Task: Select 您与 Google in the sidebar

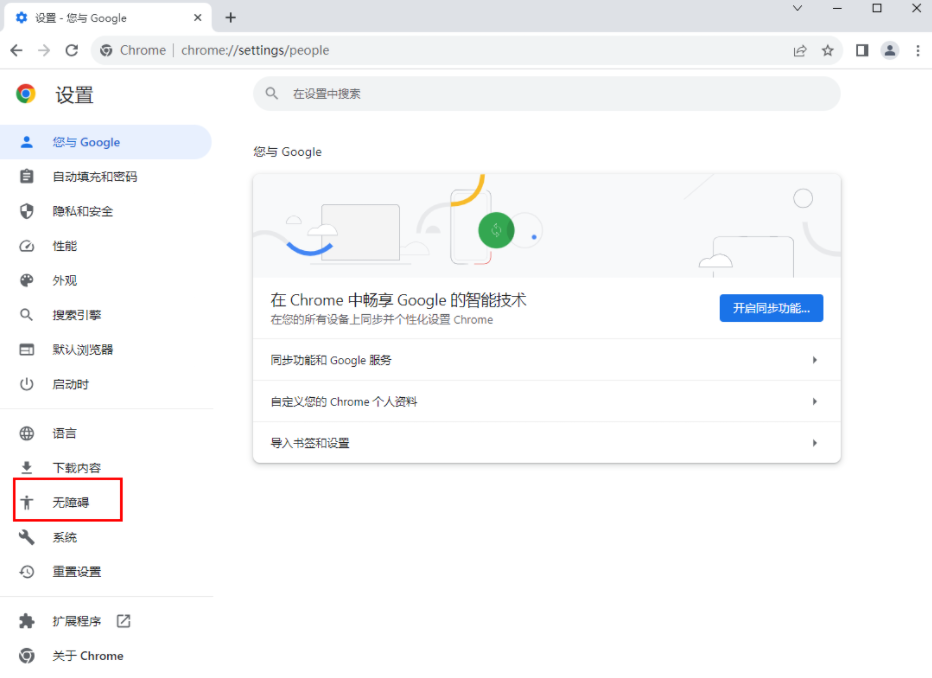Action: click(x=106, y=142)
